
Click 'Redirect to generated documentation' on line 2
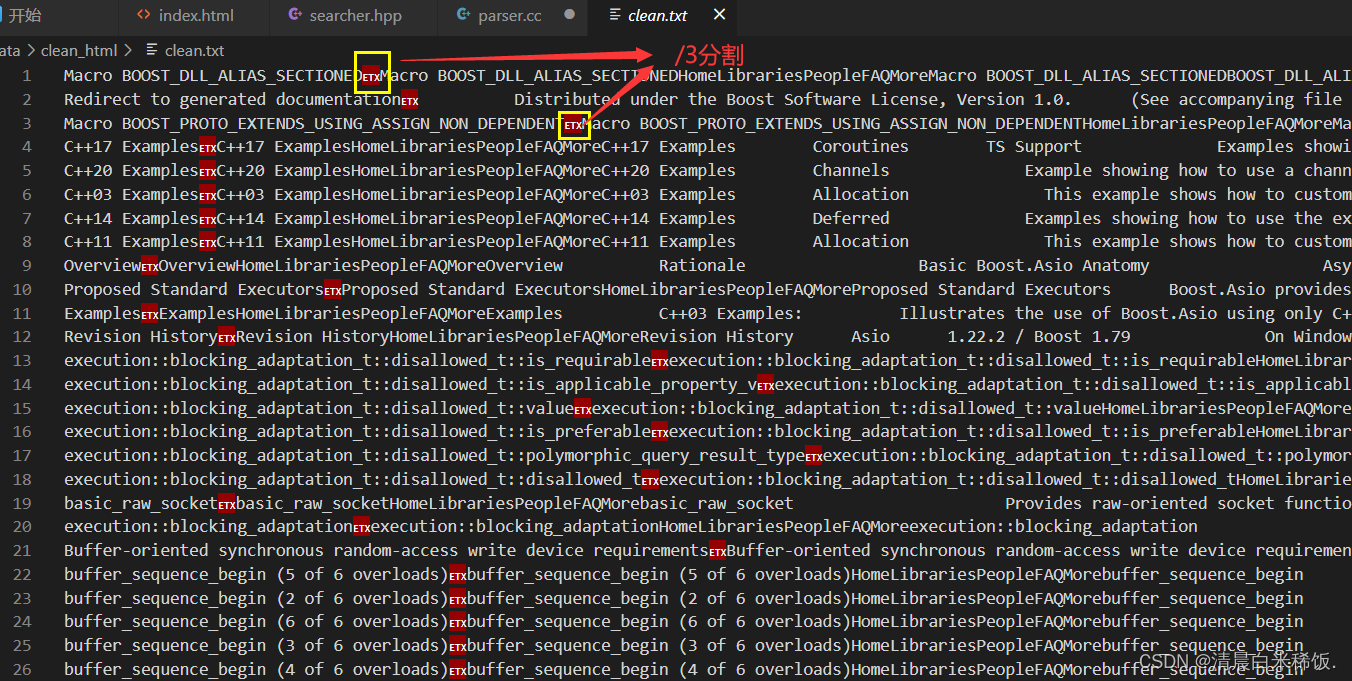pyautogui.click(x=232, y=99)
